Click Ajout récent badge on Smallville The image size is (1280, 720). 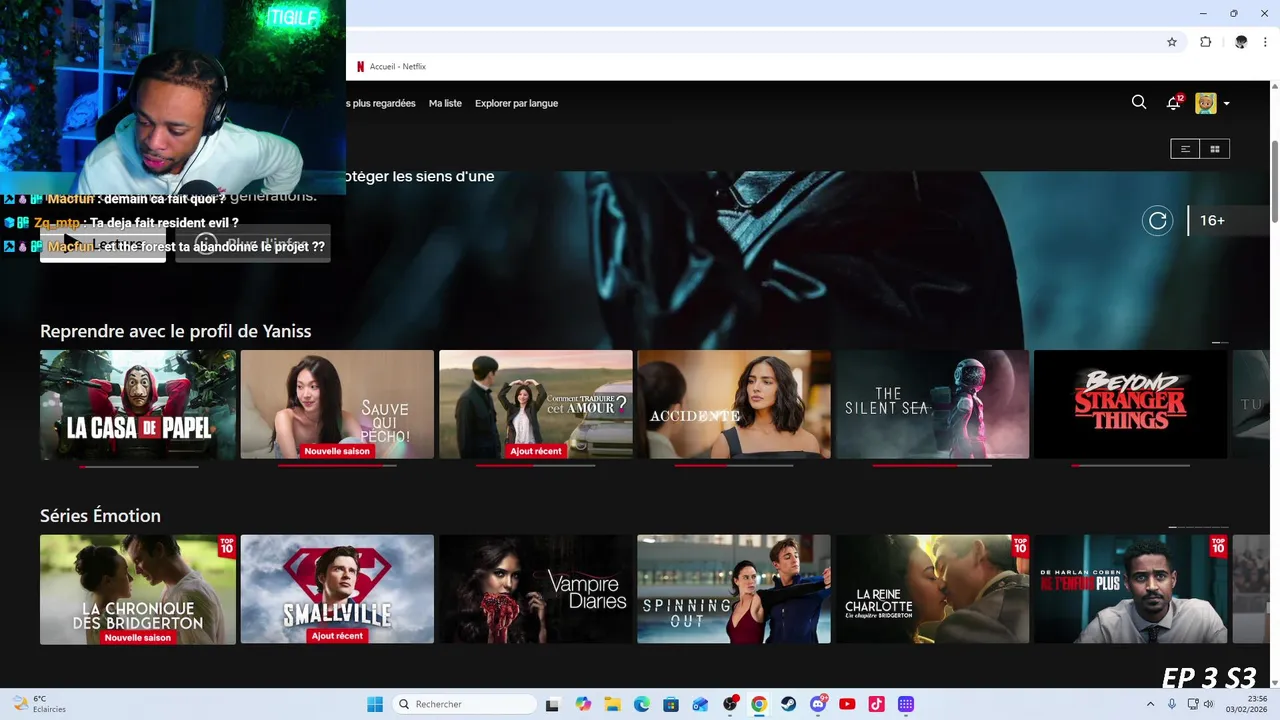click(x=337, y=636)
